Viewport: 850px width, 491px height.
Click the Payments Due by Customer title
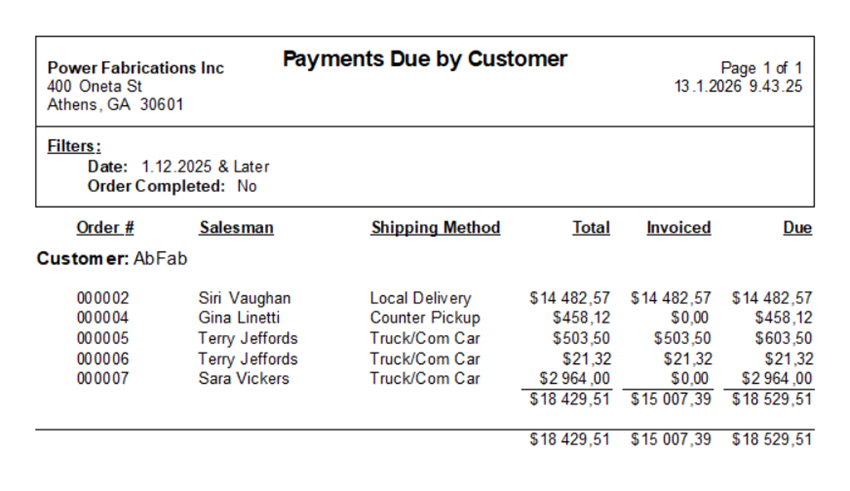tap(425, 59)
